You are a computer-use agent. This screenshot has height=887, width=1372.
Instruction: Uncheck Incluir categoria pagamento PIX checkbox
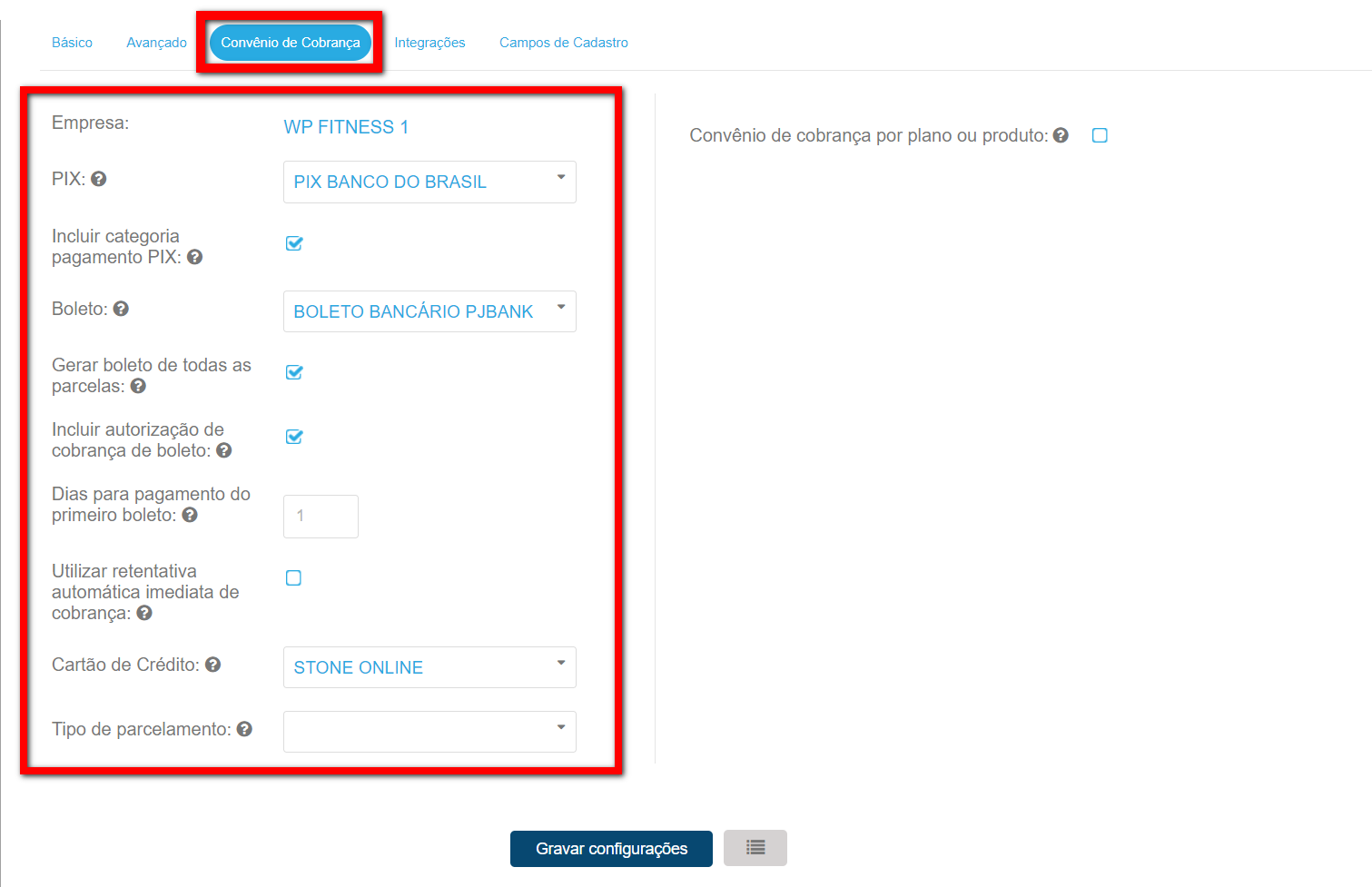294,243
